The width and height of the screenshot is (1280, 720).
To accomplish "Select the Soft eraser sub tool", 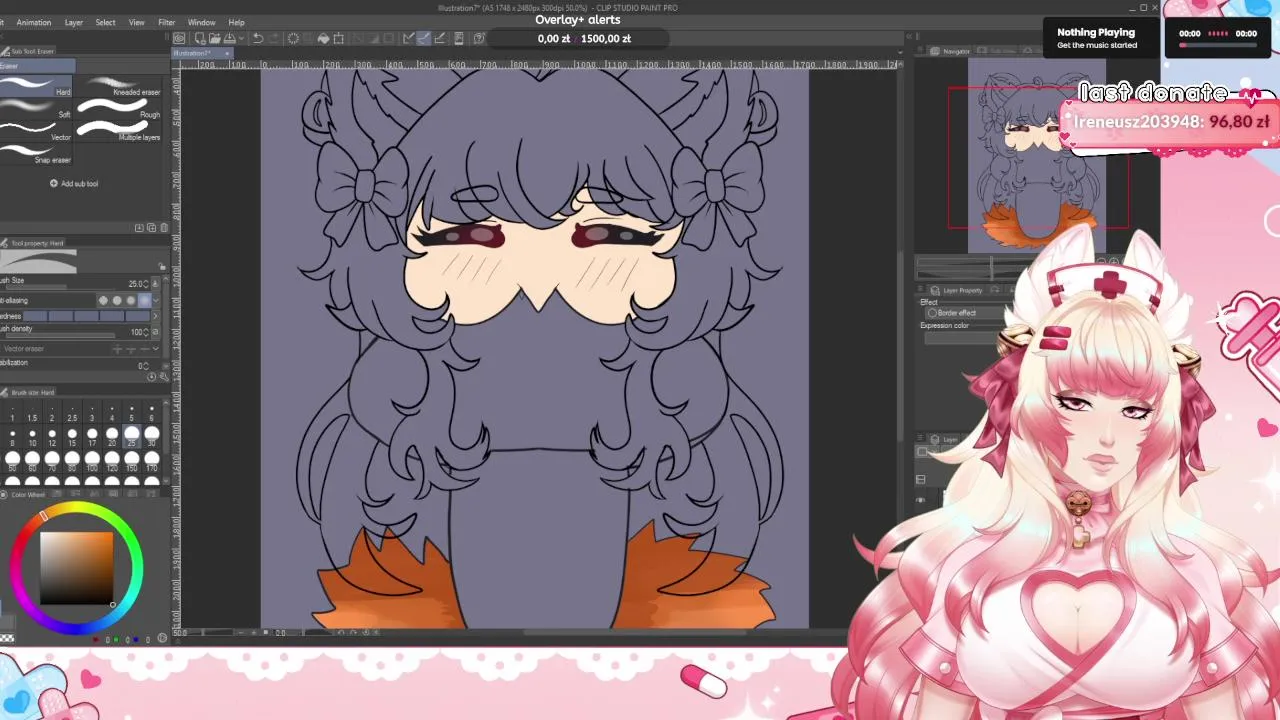I will (37, 109).
